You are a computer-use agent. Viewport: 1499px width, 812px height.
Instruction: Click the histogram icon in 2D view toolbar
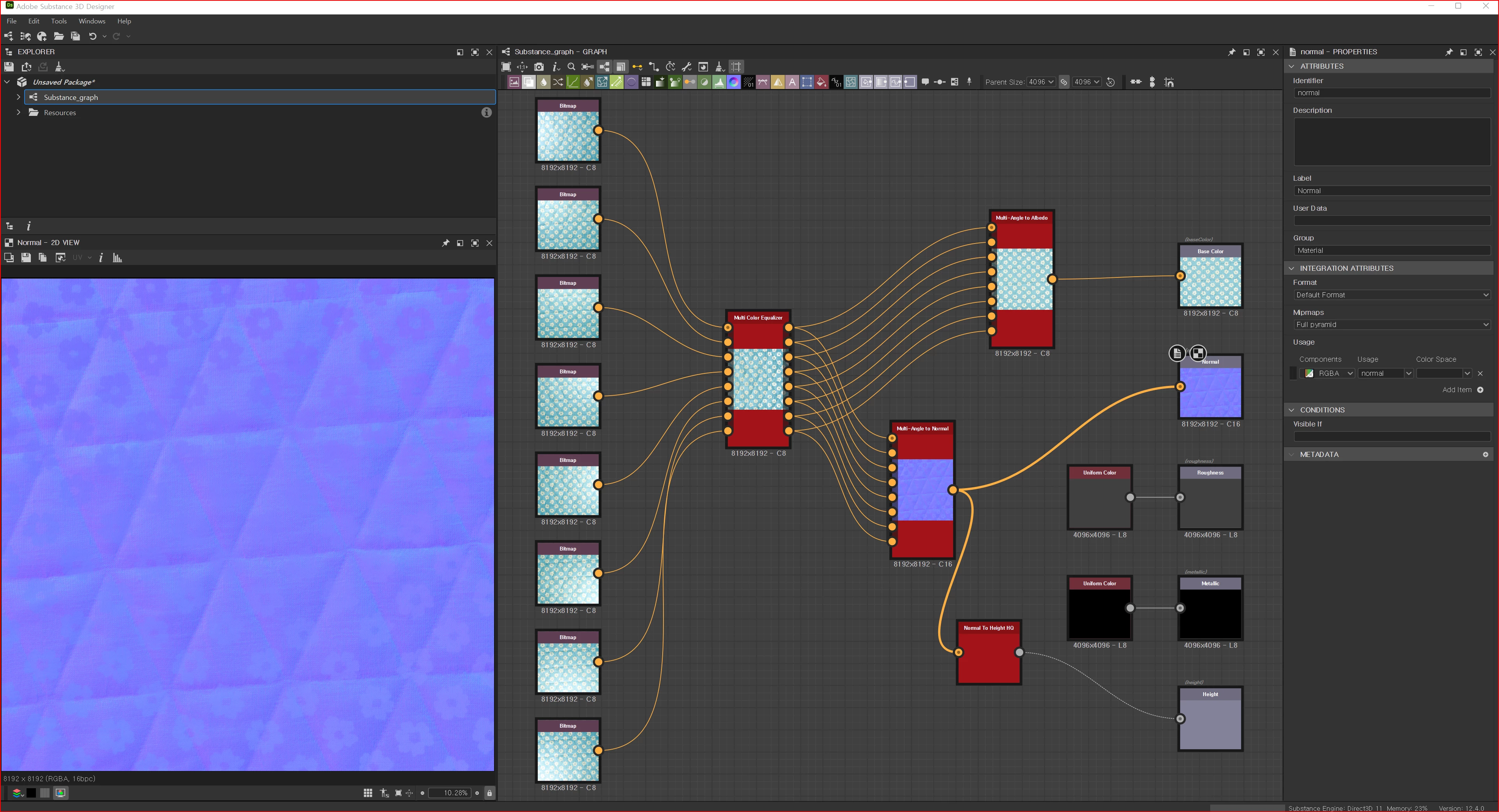pyautogui.click(x=117, y=258)
